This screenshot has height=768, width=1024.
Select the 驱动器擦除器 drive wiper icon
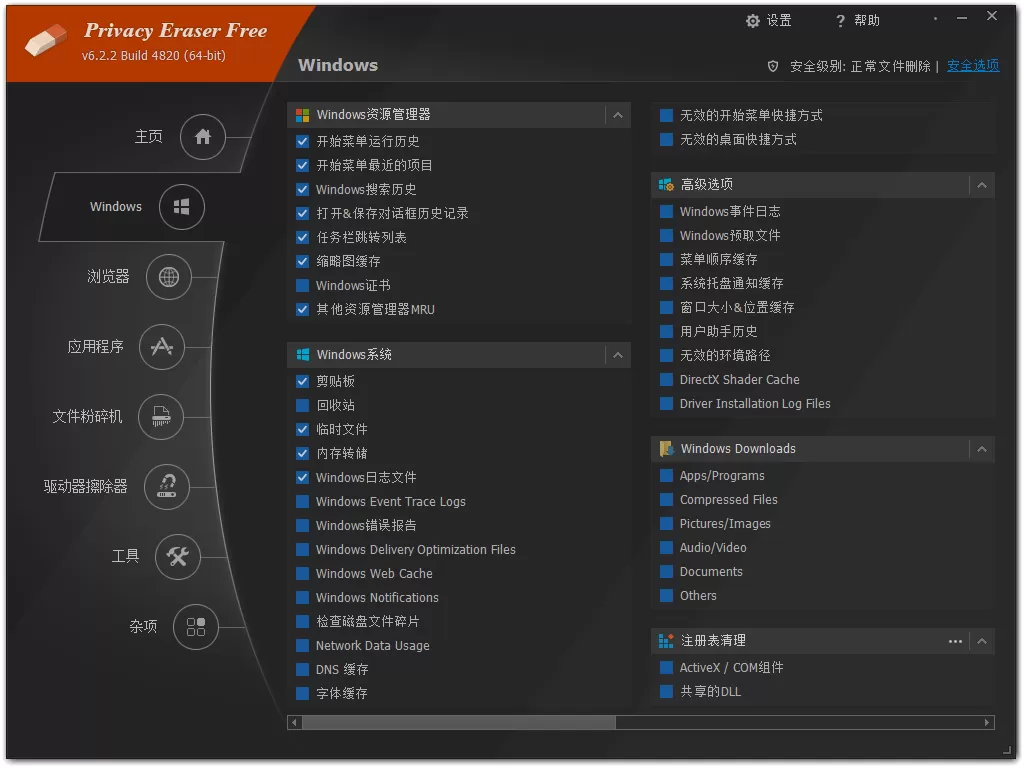pyautogui.click(x=167, y=487)
